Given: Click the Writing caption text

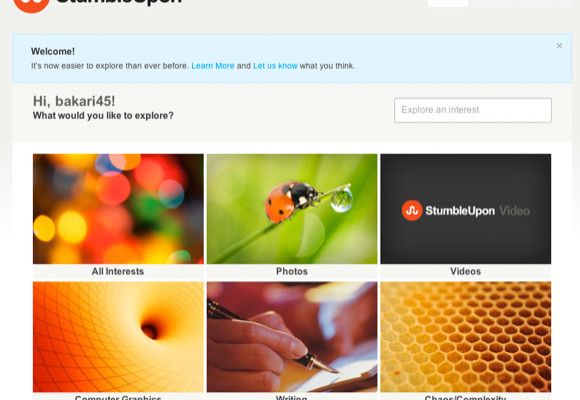Looking at the screenshot, I should [291, 398].
